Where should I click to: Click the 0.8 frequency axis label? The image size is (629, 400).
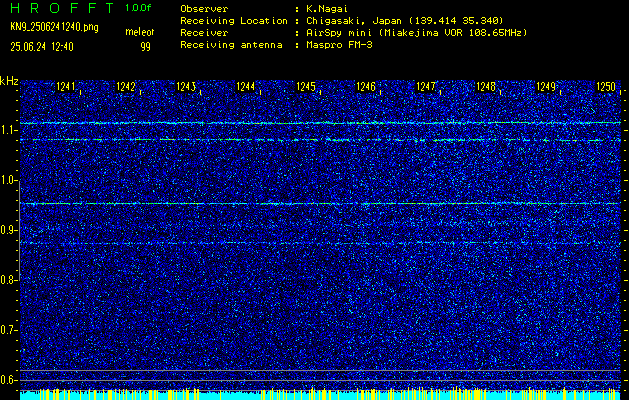pos(7,280)
